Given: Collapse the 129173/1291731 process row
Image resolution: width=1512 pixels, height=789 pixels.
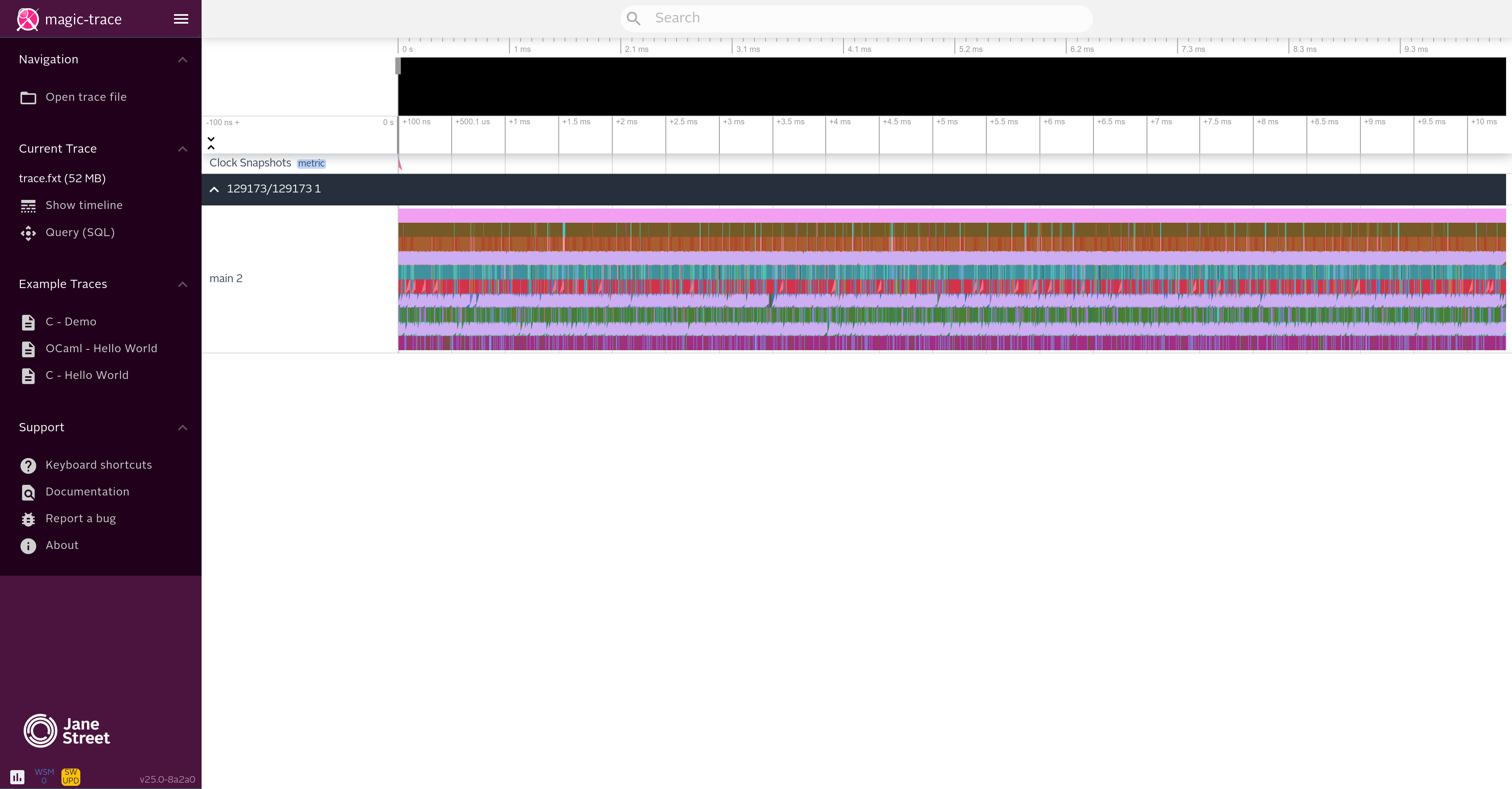Looking at the screenshot, I should 214,188.
